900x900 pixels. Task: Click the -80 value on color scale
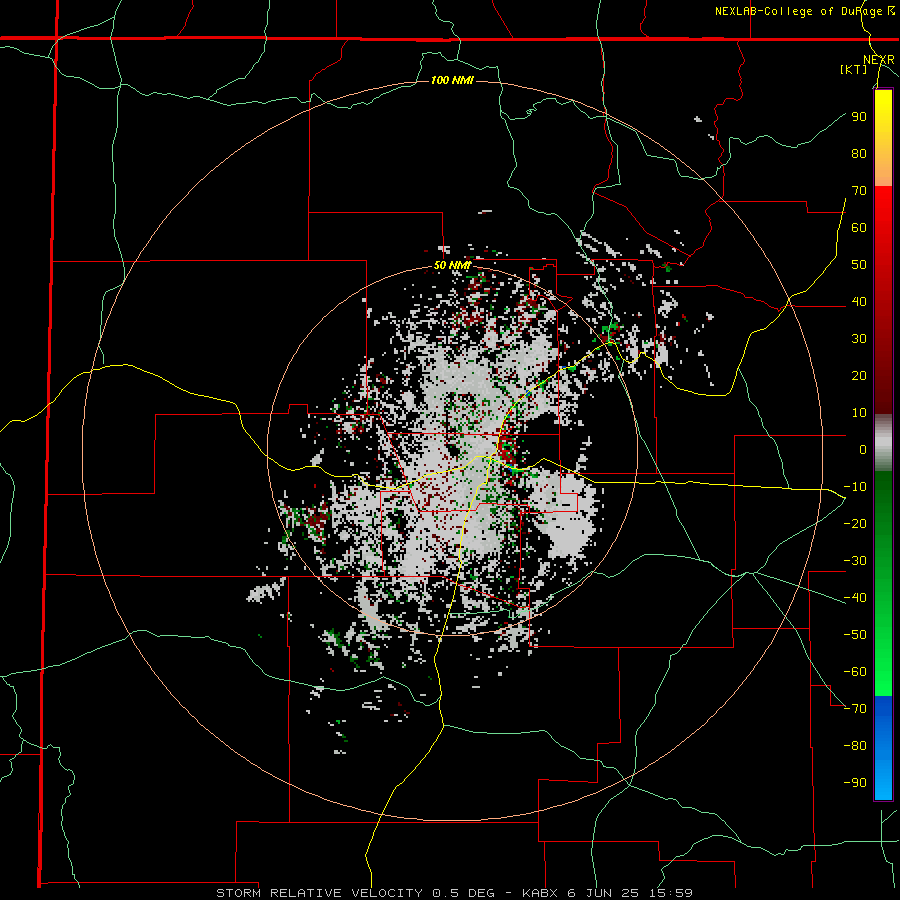point(855,746)
